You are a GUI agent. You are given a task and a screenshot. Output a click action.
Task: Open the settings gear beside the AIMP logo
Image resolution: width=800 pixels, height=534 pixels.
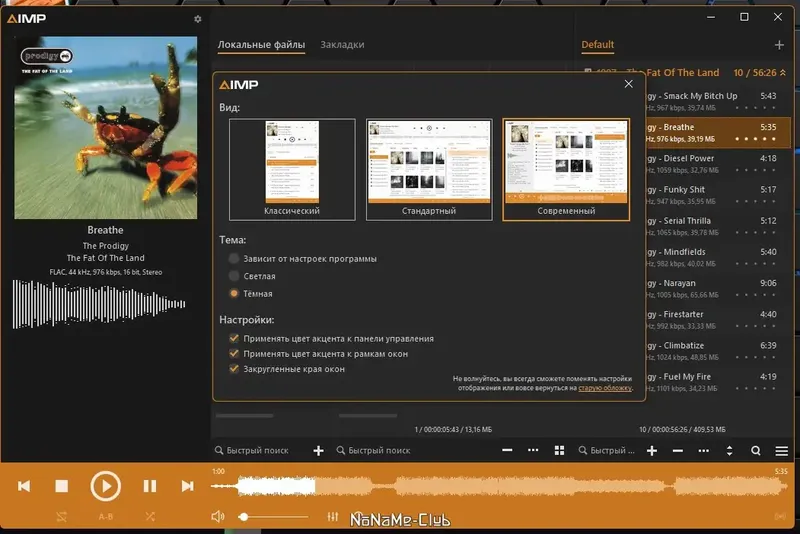pyautogui.click(x=197, y=19)
